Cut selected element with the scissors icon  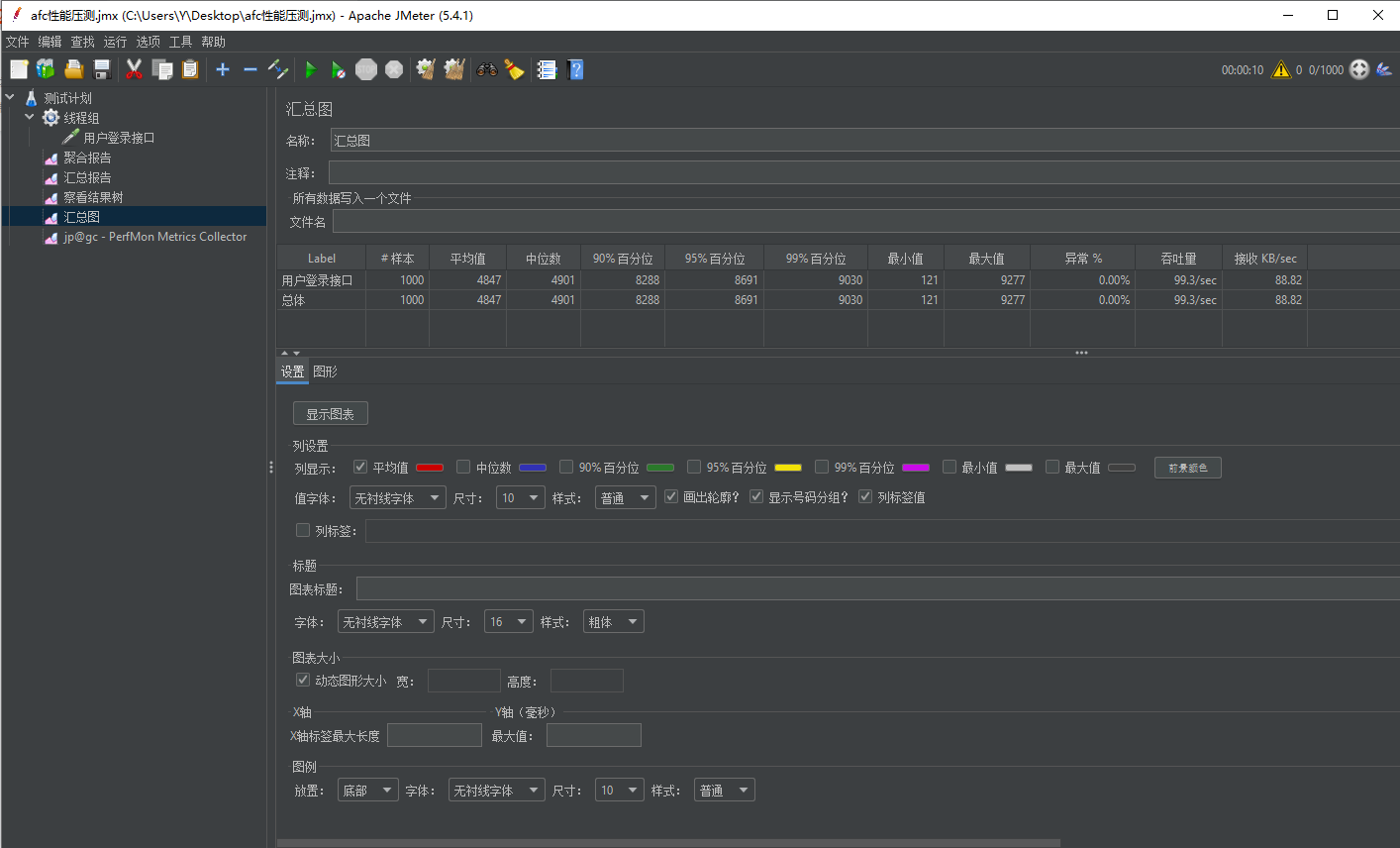(134, 69)
